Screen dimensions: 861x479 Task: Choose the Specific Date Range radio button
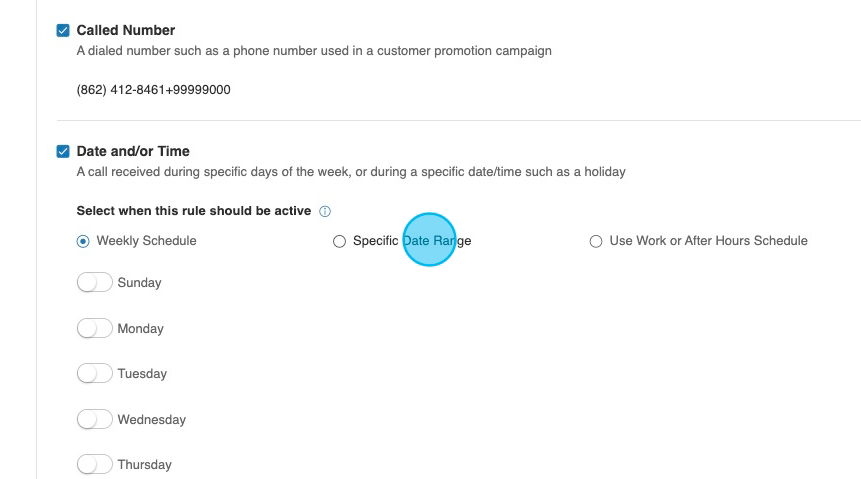339,241
